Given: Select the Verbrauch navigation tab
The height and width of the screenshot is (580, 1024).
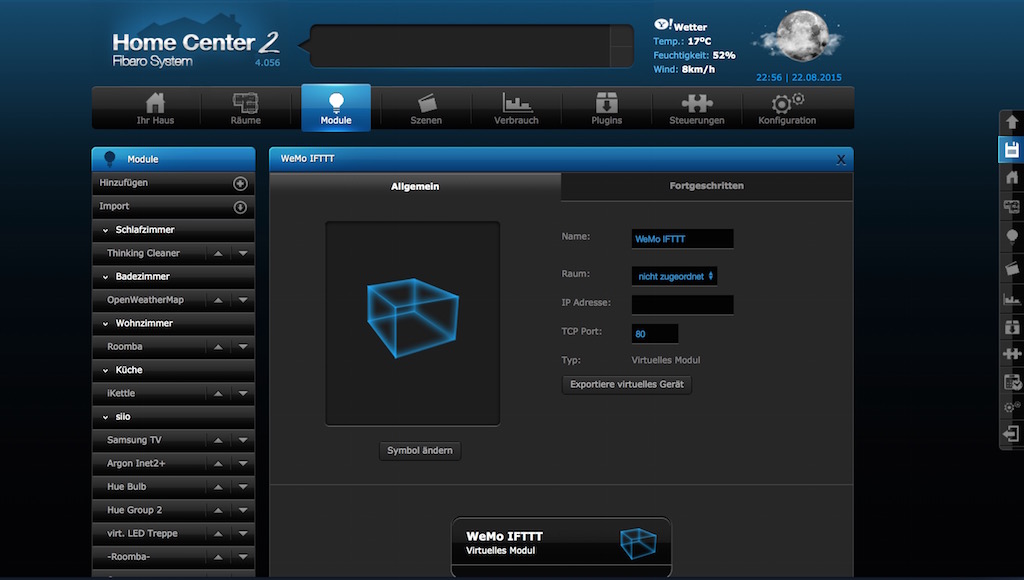Looking at the screenshot, I should pyautogui.click(x=516, y=108).
